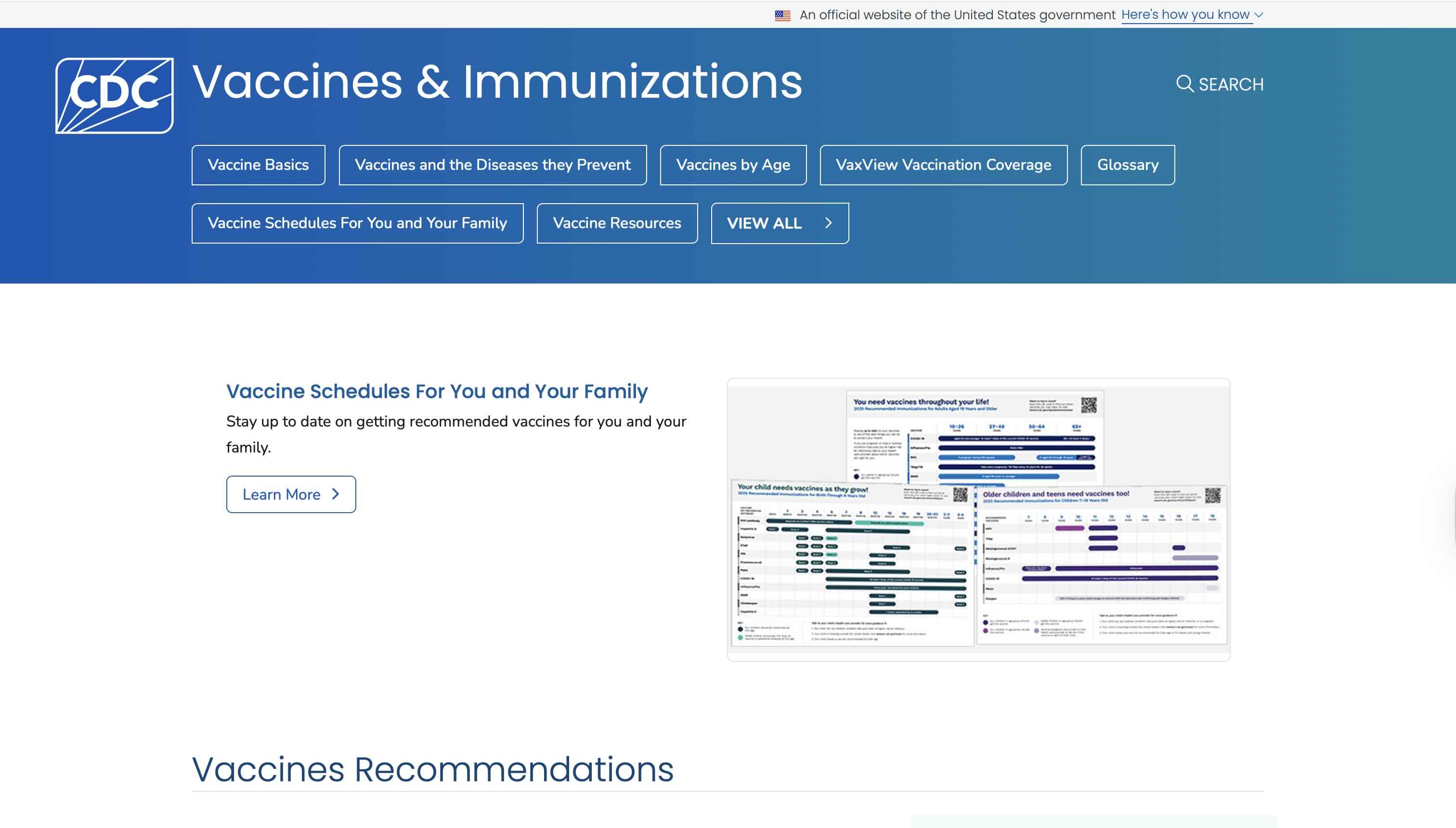
Task: Open Vaccines by Age section
Action: point(733,165)
